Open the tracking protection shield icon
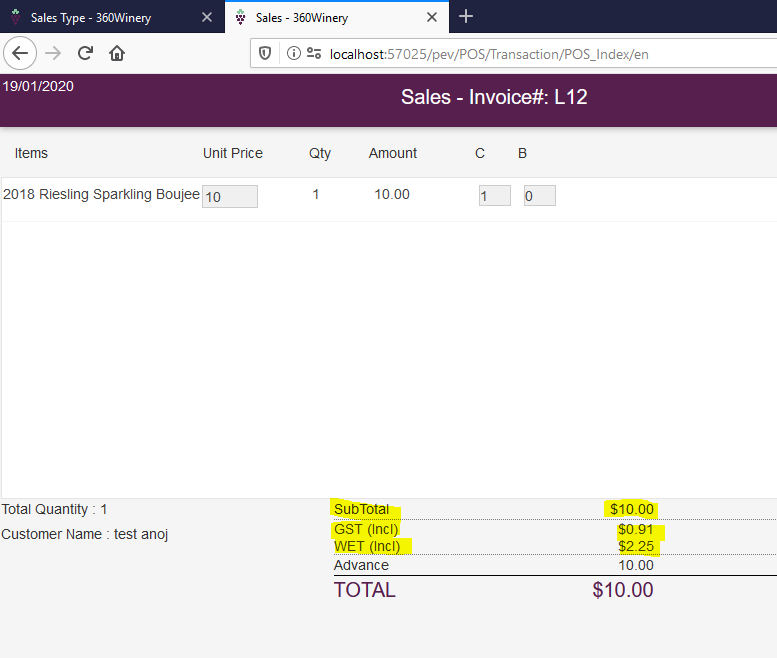Image resolution: width=777 pixels, height=658 pixels. click(x=265, y=53)
